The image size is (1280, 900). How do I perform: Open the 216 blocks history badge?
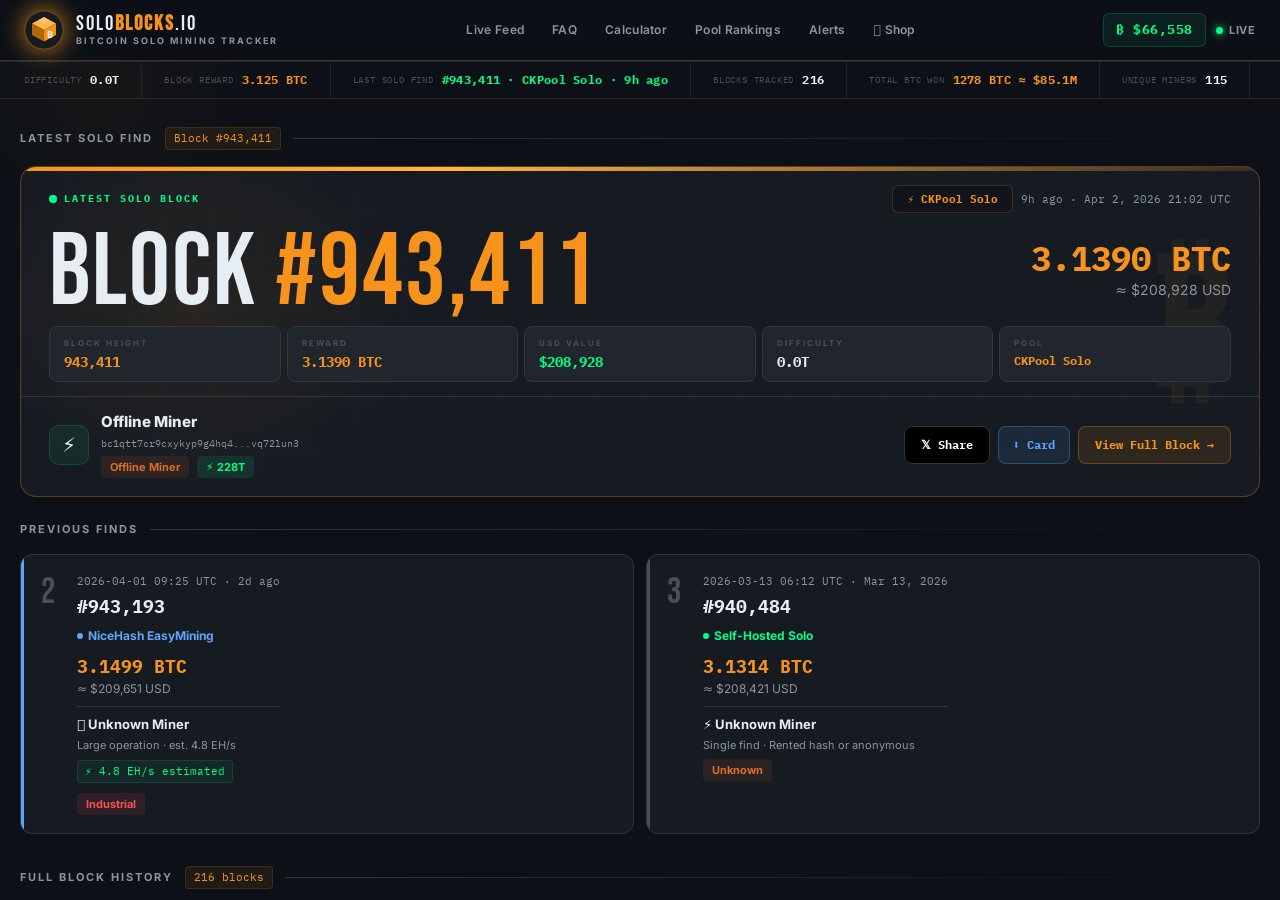tap(229, 877)
